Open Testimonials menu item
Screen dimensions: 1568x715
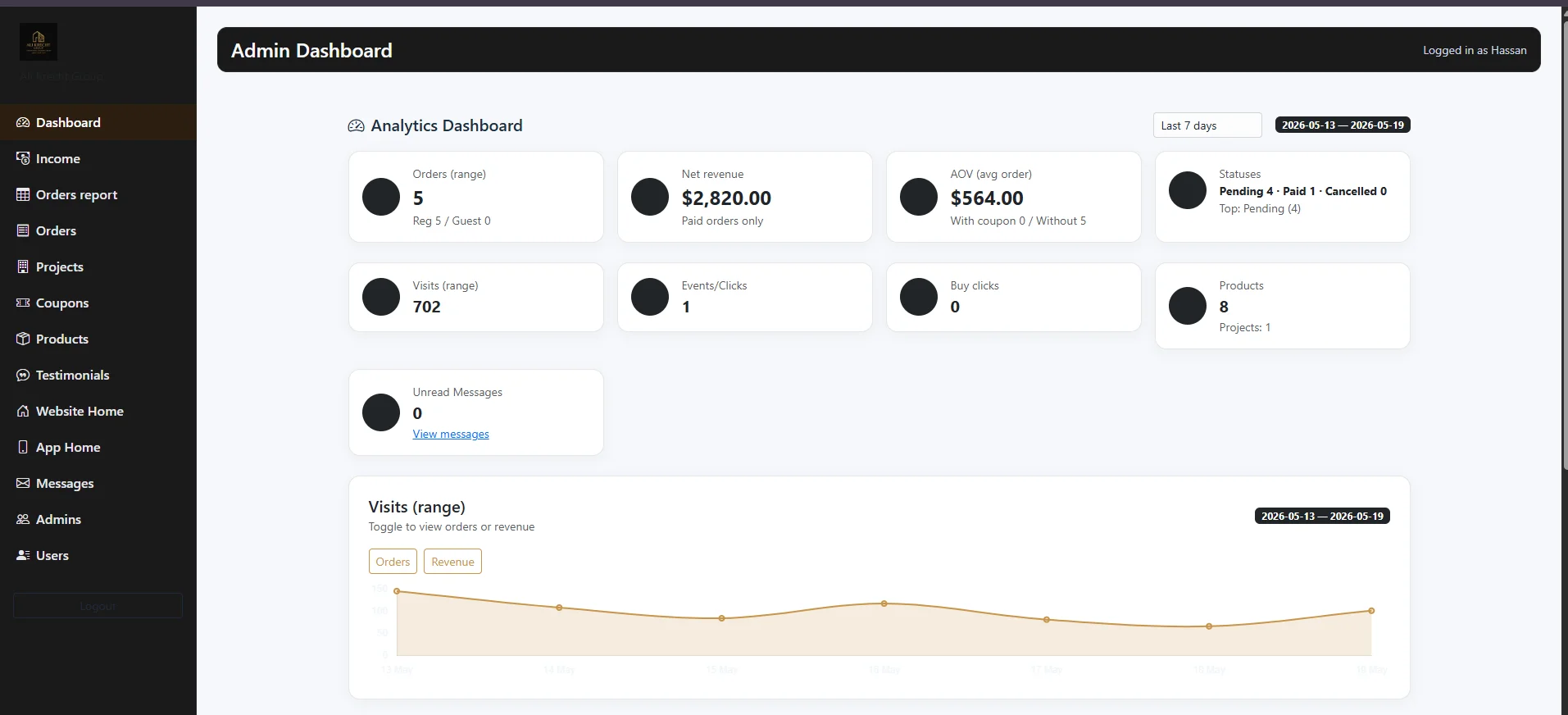[x=98, y=375]
